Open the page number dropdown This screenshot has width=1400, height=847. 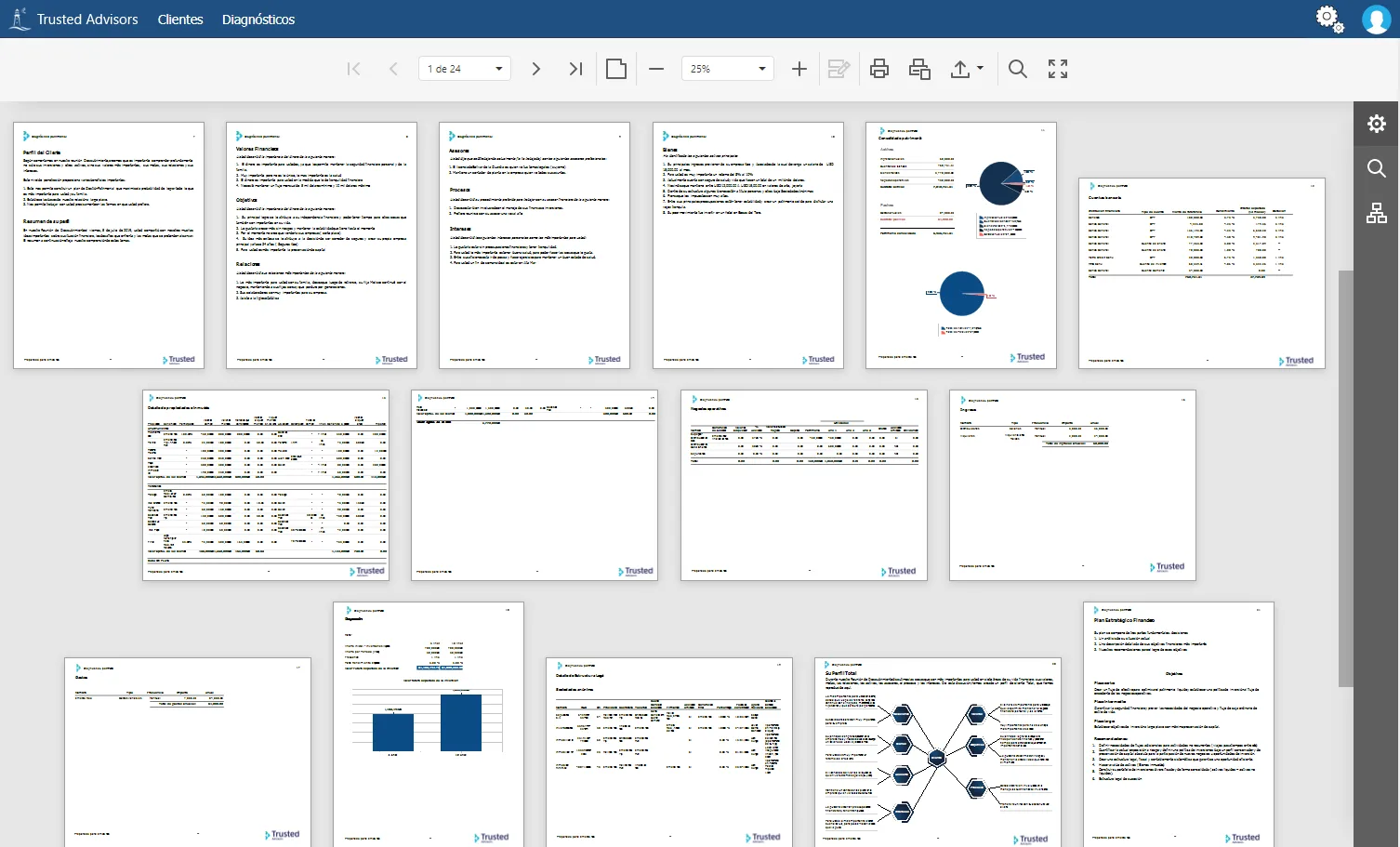[499, 69]
